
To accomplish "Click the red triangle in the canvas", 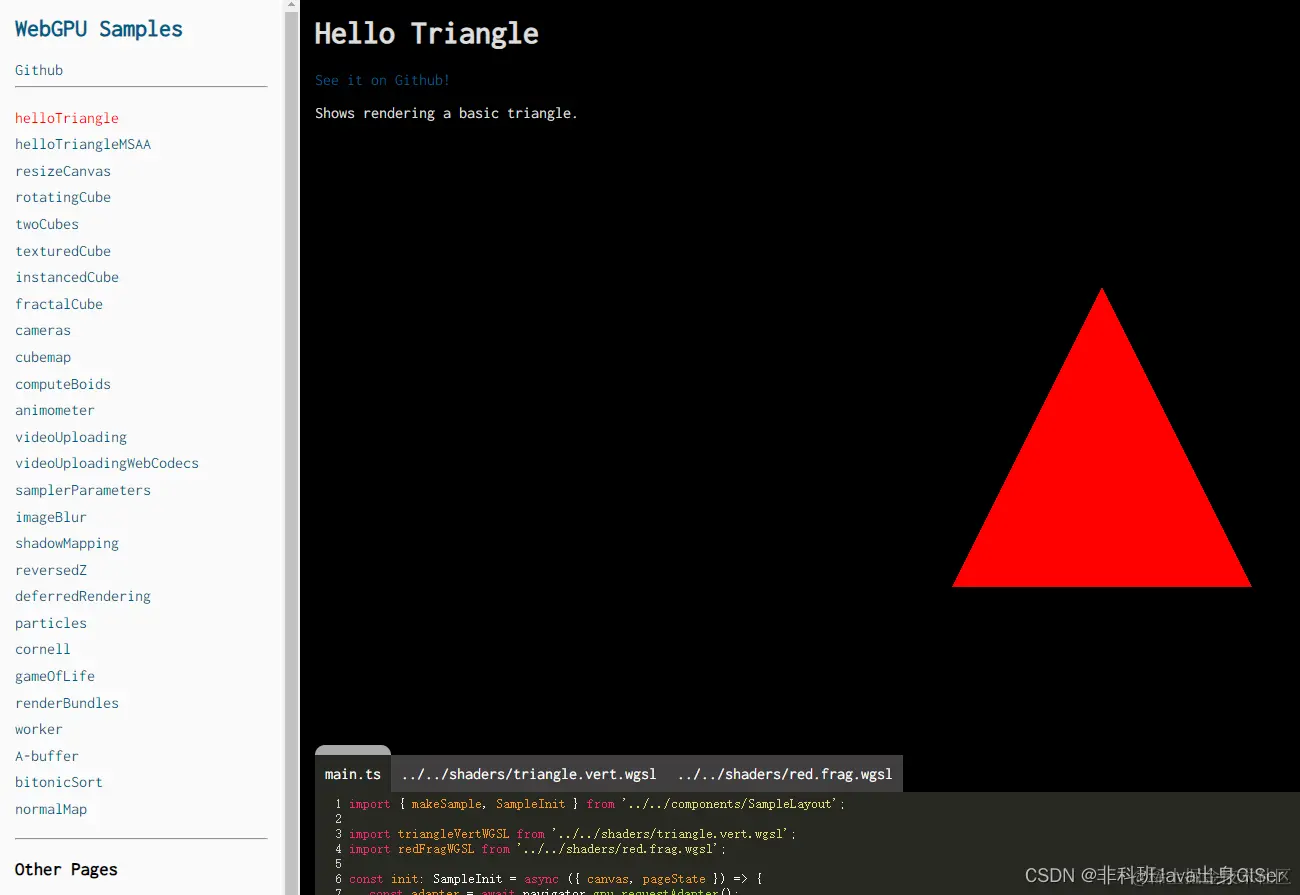I will [x=1101, y=487].
